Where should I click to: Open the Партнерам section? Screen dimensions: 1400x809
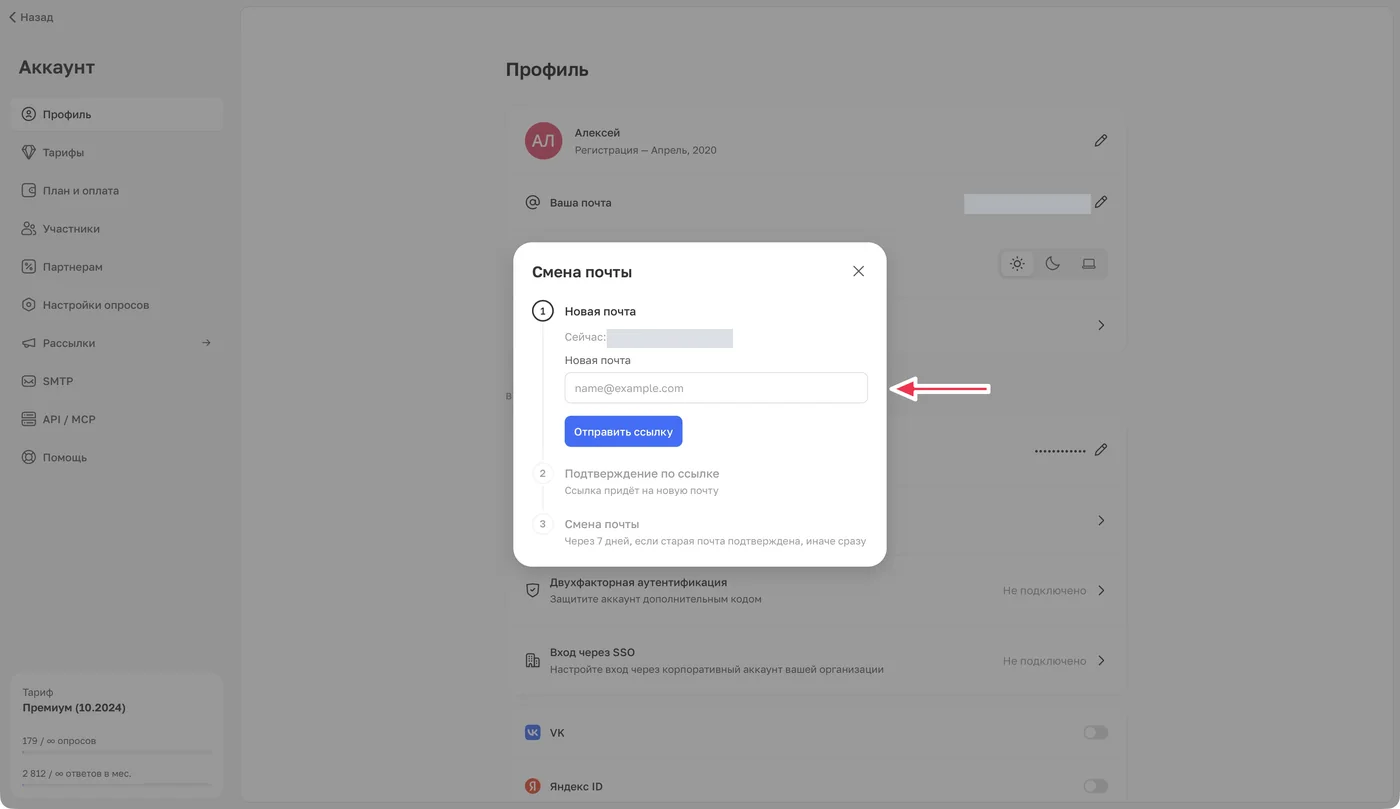click(117, 267)
